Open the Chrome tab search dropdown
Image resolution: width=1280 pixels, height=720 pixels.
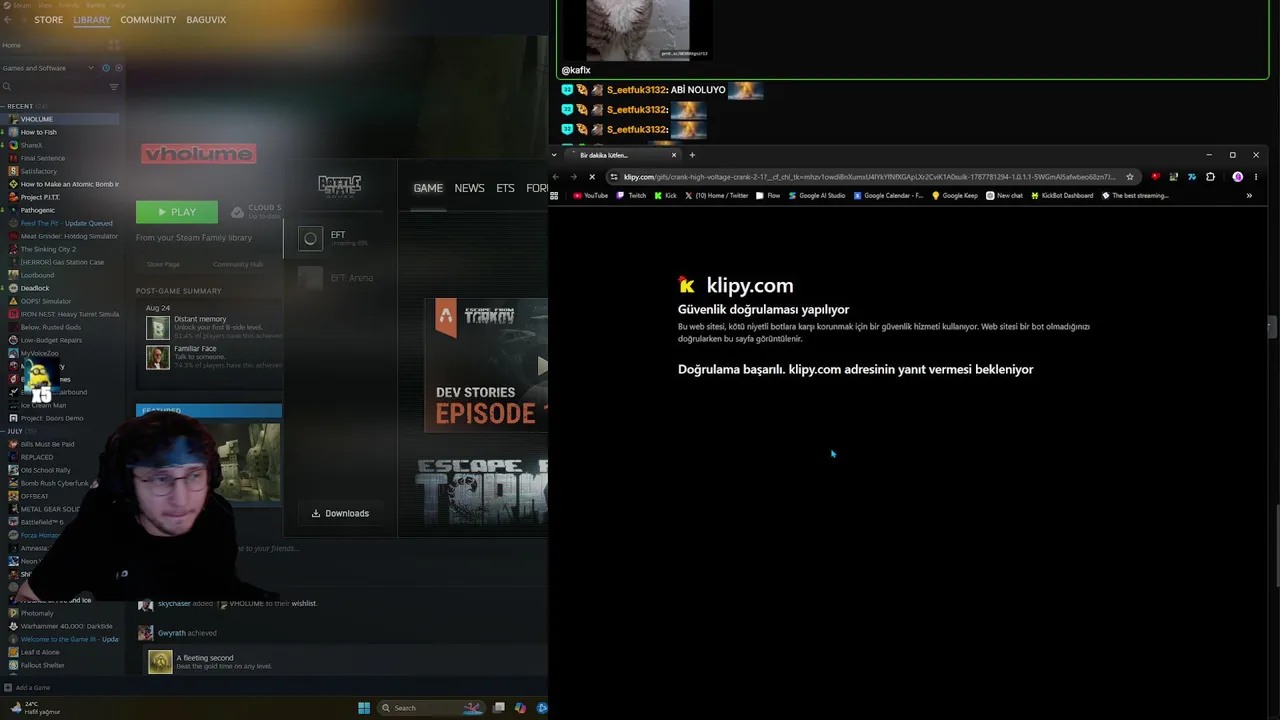(x=554, y=155)
